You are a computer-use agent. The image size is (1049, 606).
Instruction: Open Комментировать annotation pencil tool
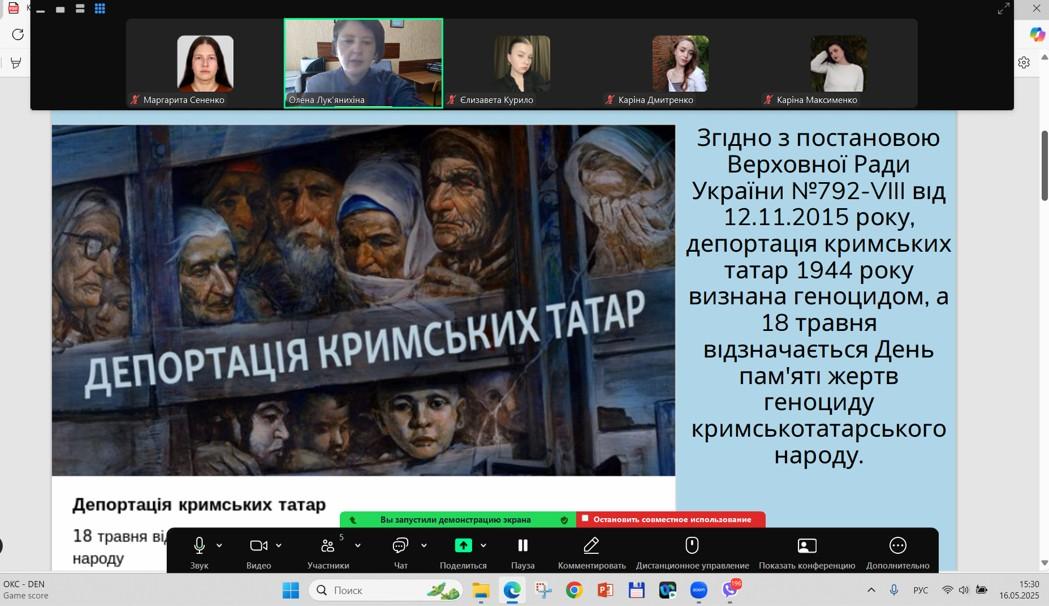(x=591, y=552)
